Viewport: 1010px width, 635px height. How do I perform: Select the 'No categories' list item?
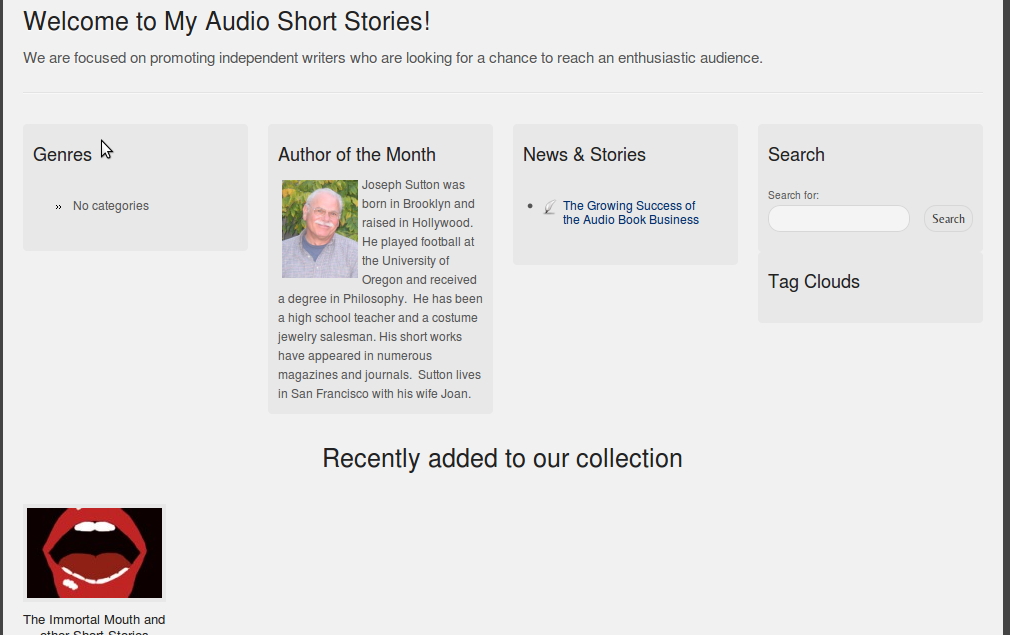click(x=111, y=206)
